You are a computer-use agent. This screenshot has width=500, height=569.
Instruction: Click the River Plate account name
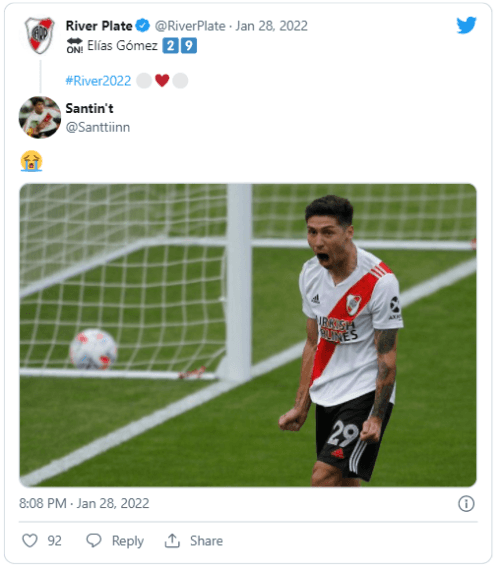tap(99, 26)
